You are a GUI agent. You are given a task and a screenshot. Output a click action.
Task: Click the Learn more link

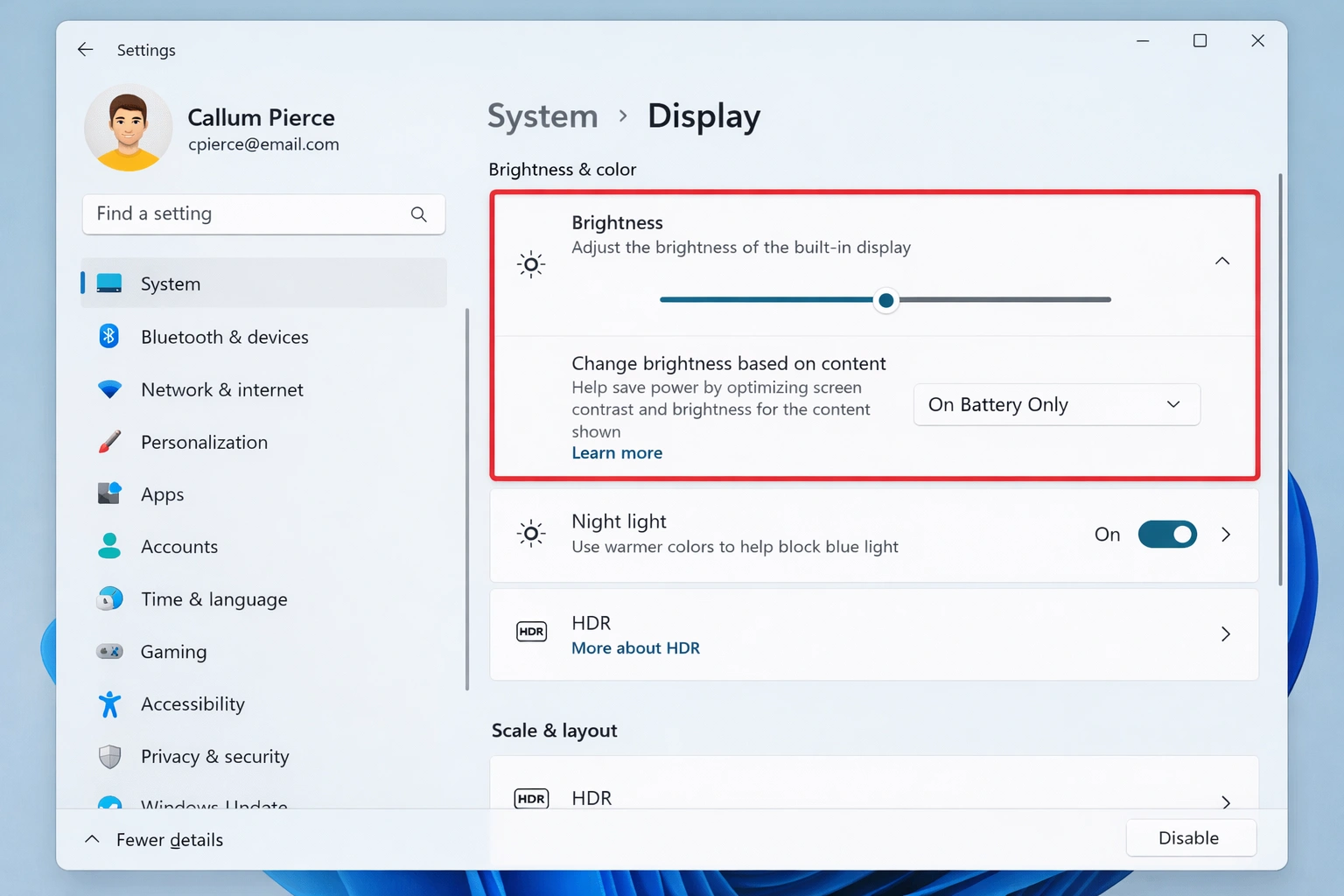click(x=617, y=452)
